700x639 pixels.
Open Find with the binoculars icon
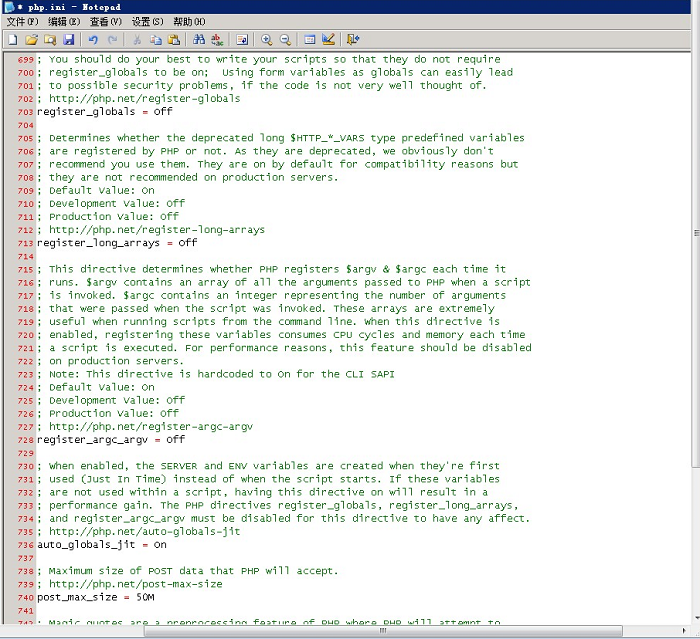click(x=199, y=40)
